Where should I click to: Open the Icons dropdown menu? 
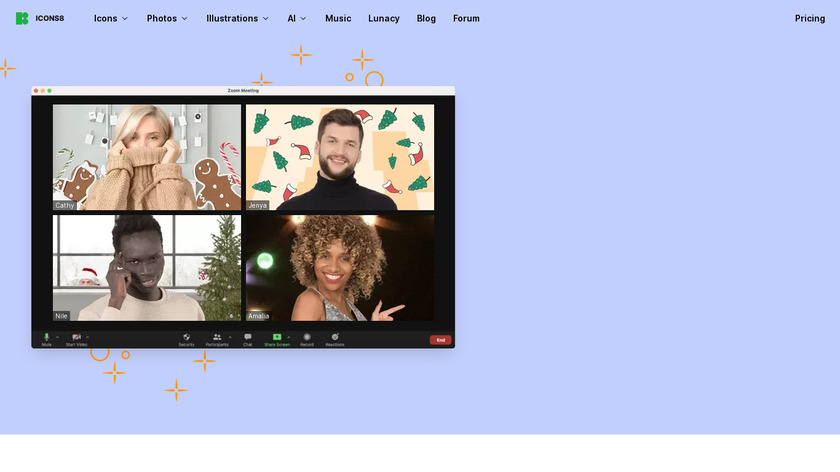coord(111,18)
